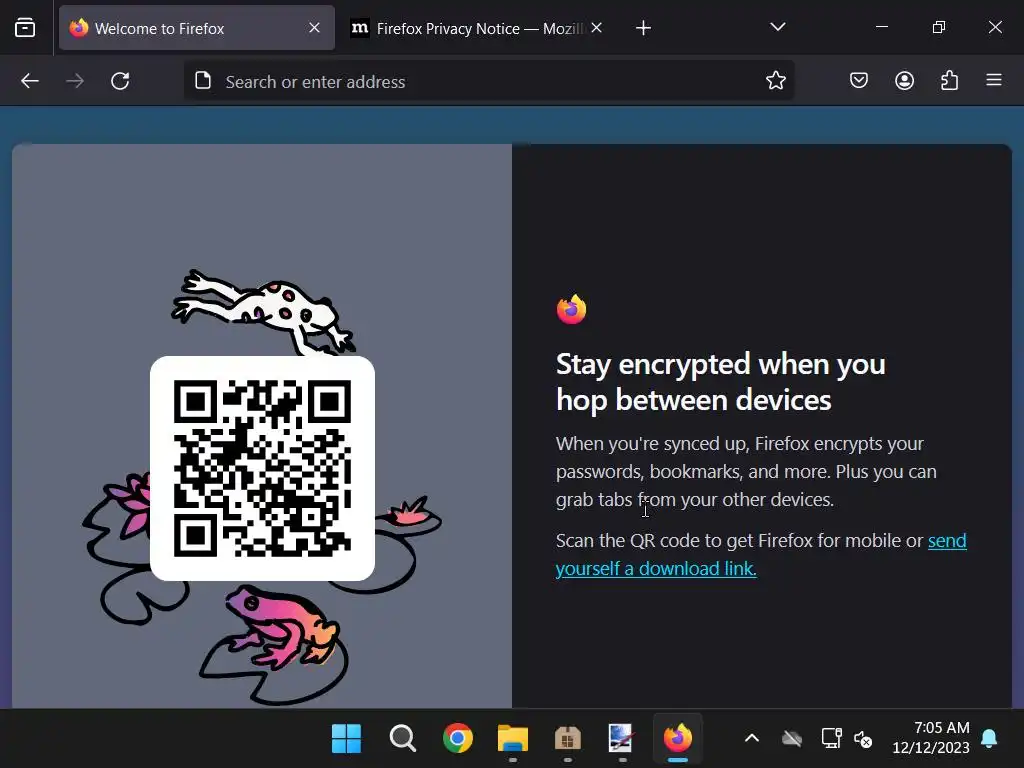The image size is (1024, 768).
Task: Reload the current page
Action: pyautogui.click(x=120, y=81)
